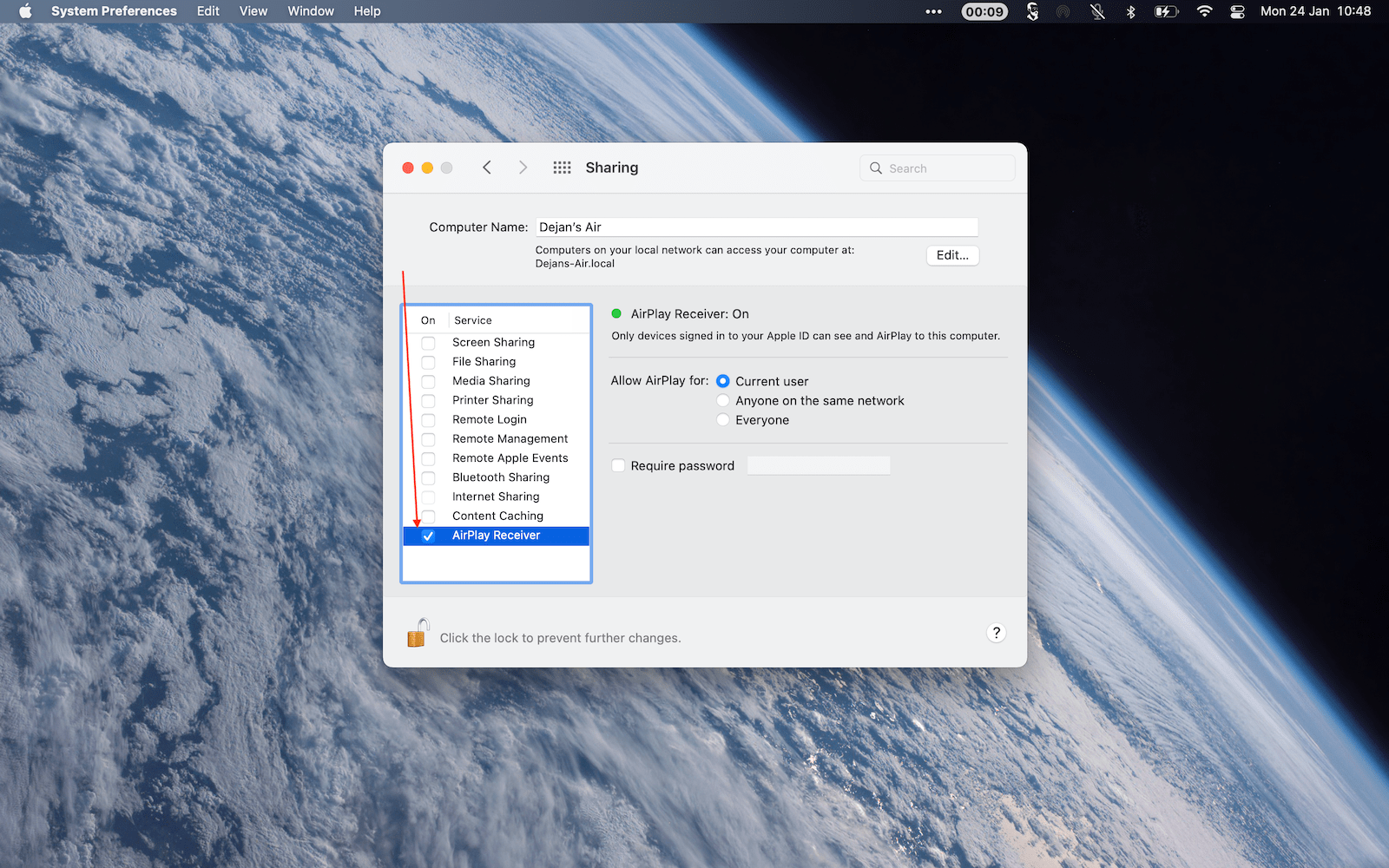
Task: Click the 00:09 timer in menu bar
Action: click(984, 11)
